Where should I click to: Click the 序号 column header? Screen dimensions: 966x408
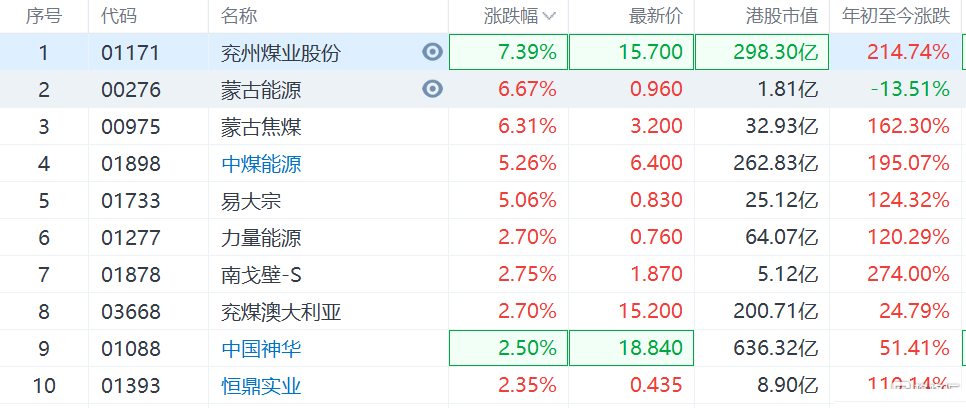(x=44, y=16)
